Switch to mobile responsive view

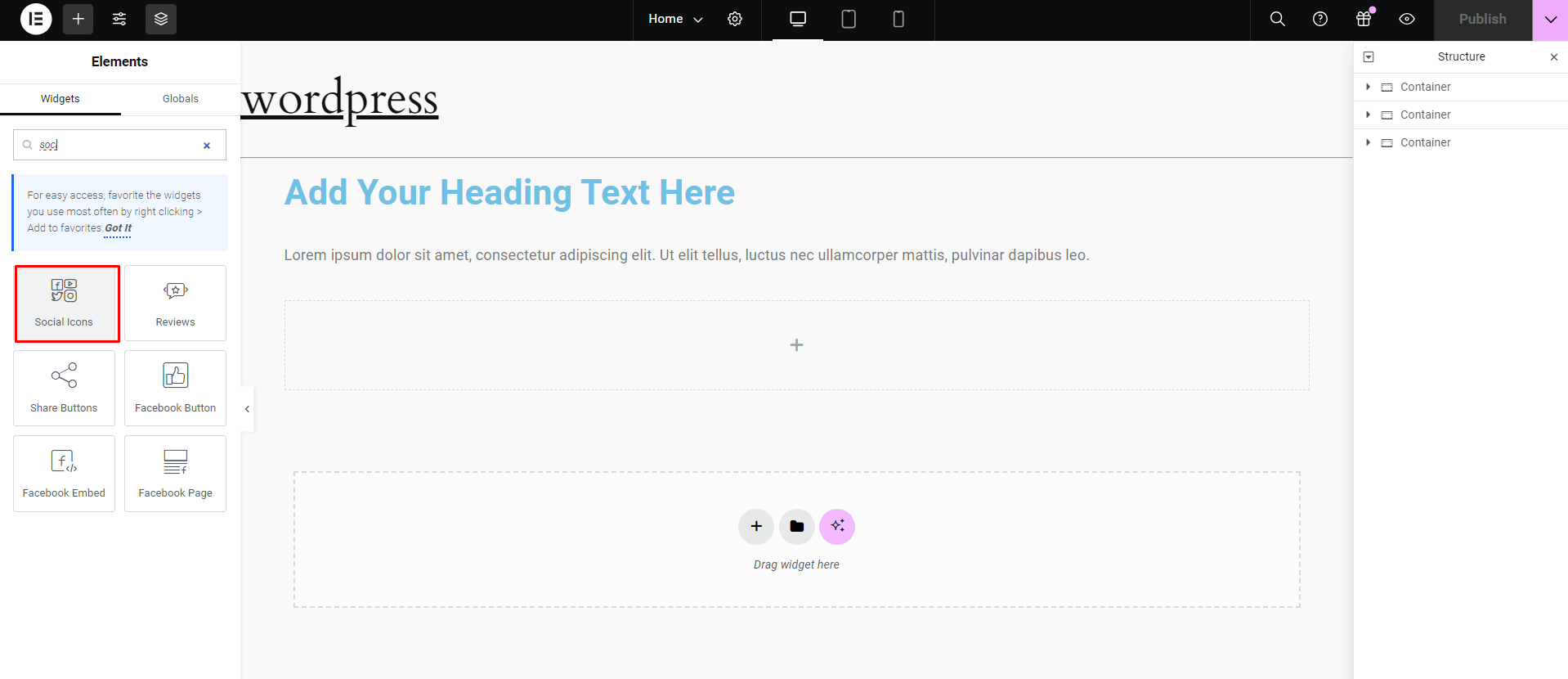click(x=898, y=19)
